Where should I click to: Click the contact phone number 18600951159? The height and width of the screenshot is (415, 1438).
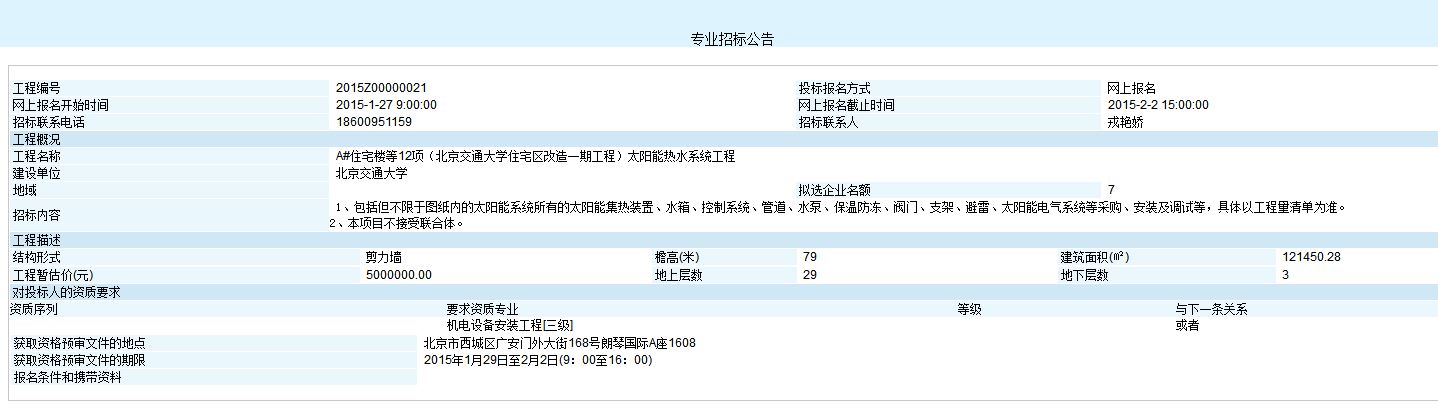374,122
